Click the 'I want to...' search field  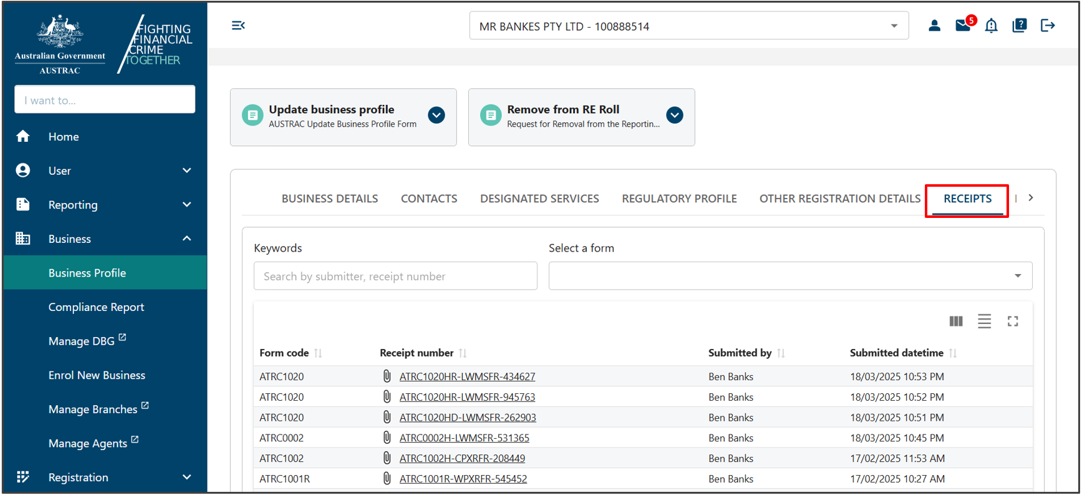[x=105, y=100]
